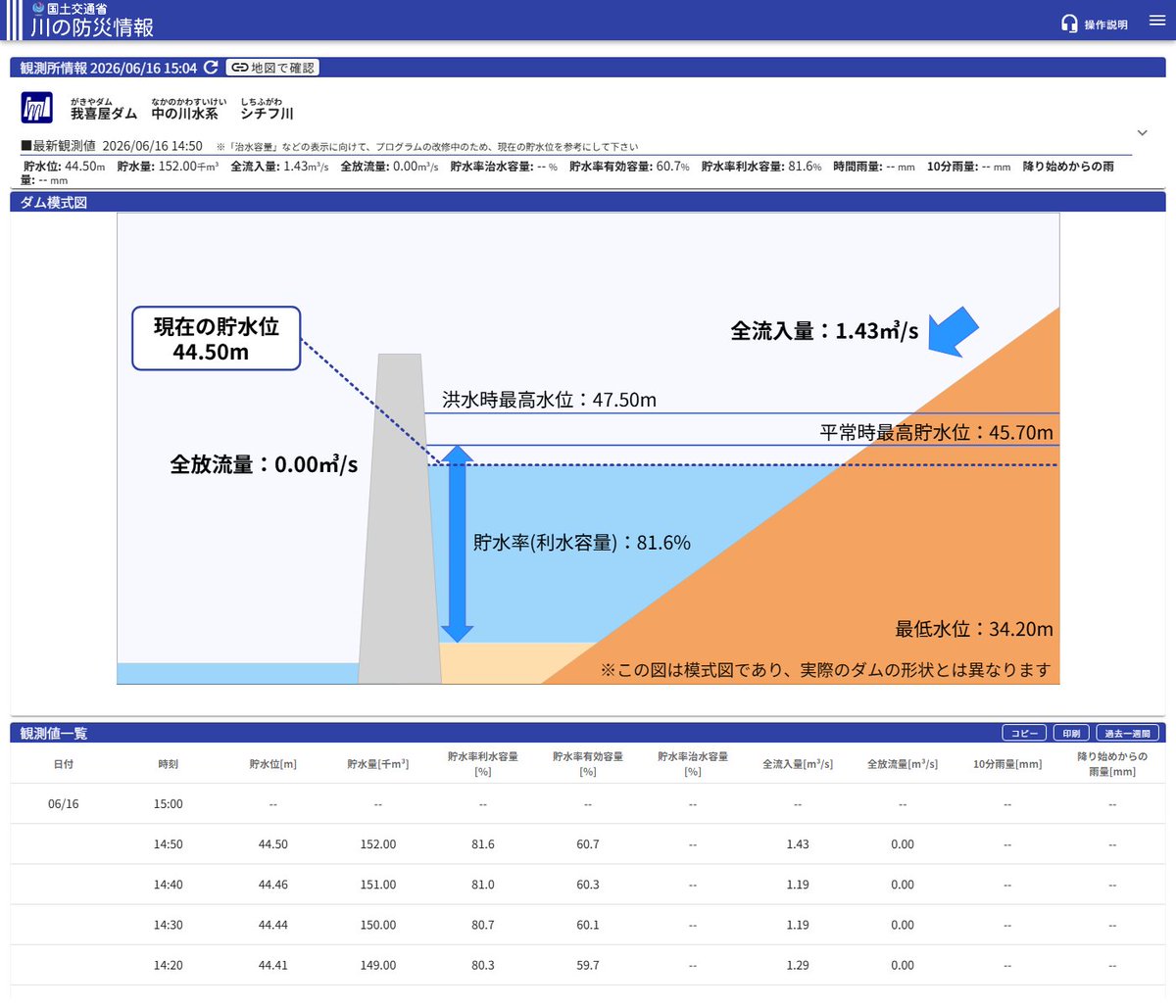Image resolution: width=1176 pixels, height=1008 pixels.
Task: Click the 14:50 time cell
Action: pos(168,844)
